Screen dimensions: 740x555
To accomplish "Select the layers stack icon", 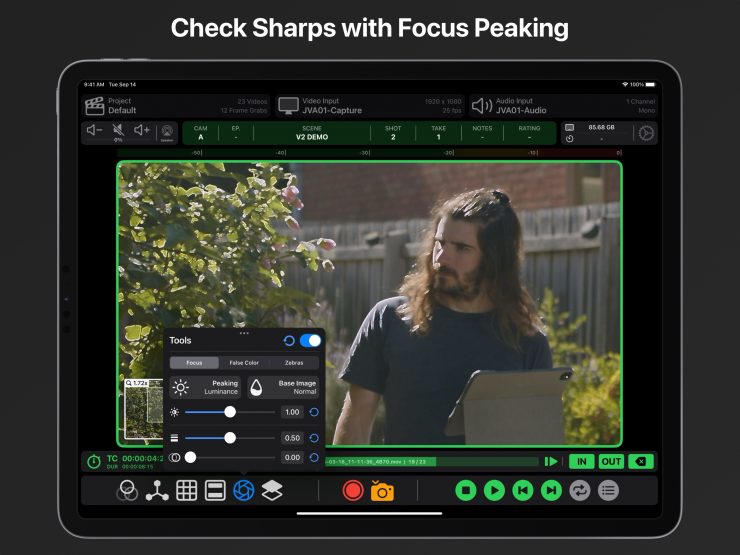I will tap(272, 490).
